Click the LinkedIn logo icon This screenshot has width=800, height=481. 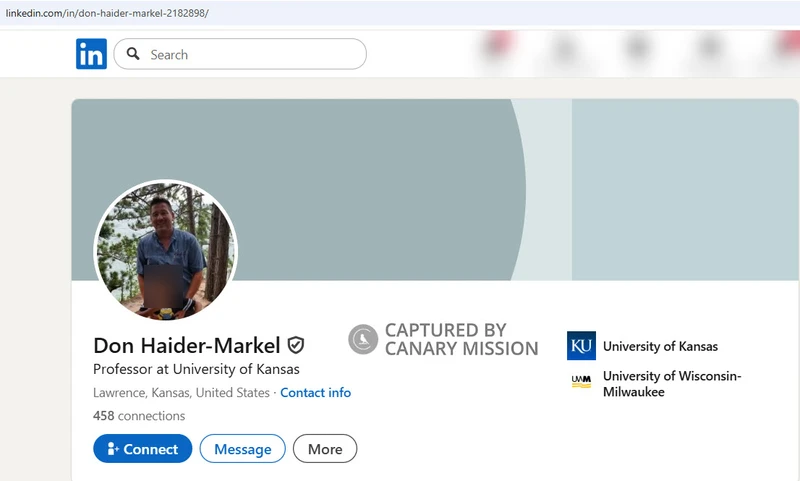(x=91, y=54)
